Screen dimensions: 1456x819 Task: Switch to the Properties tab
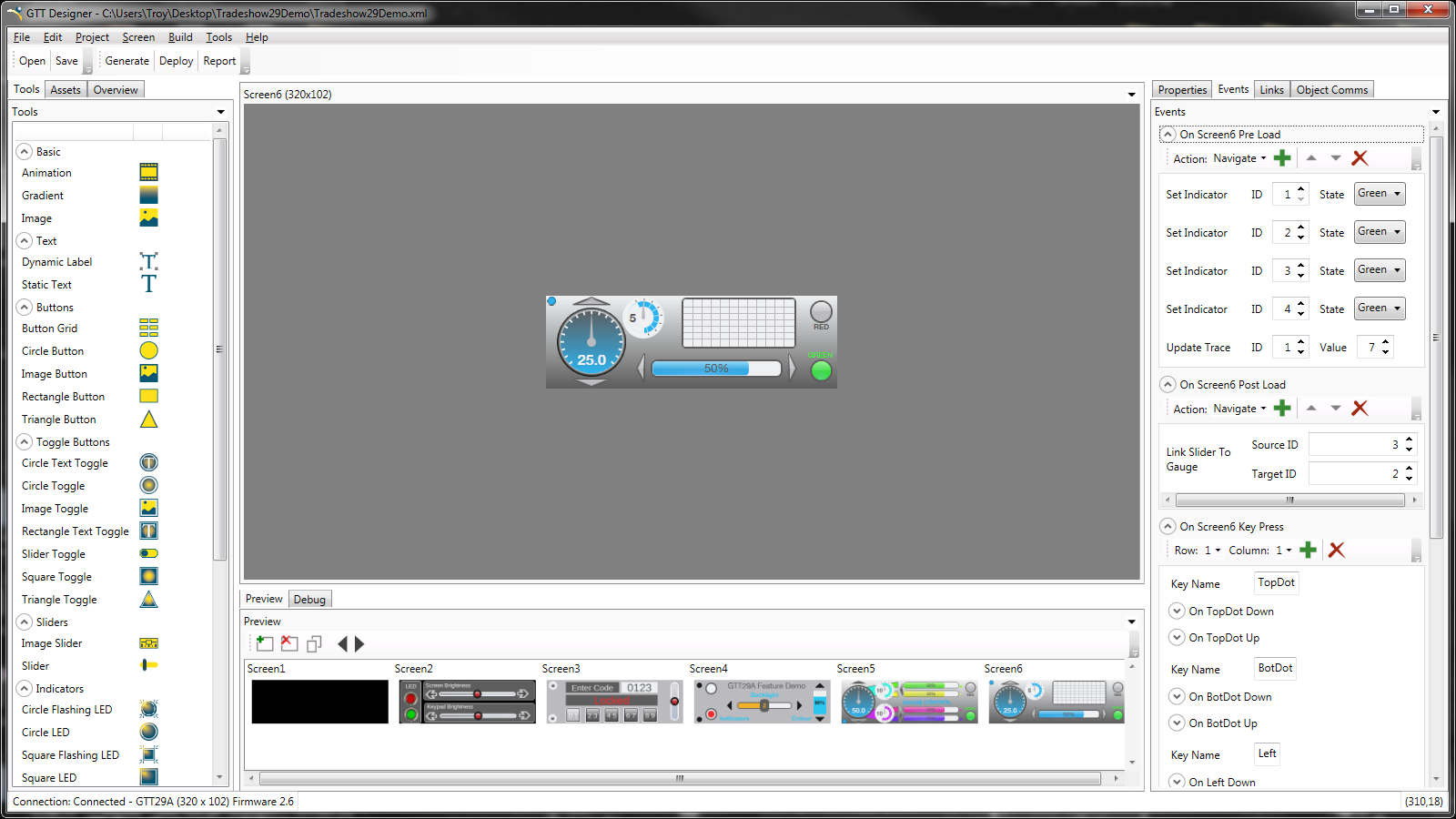1182,89
